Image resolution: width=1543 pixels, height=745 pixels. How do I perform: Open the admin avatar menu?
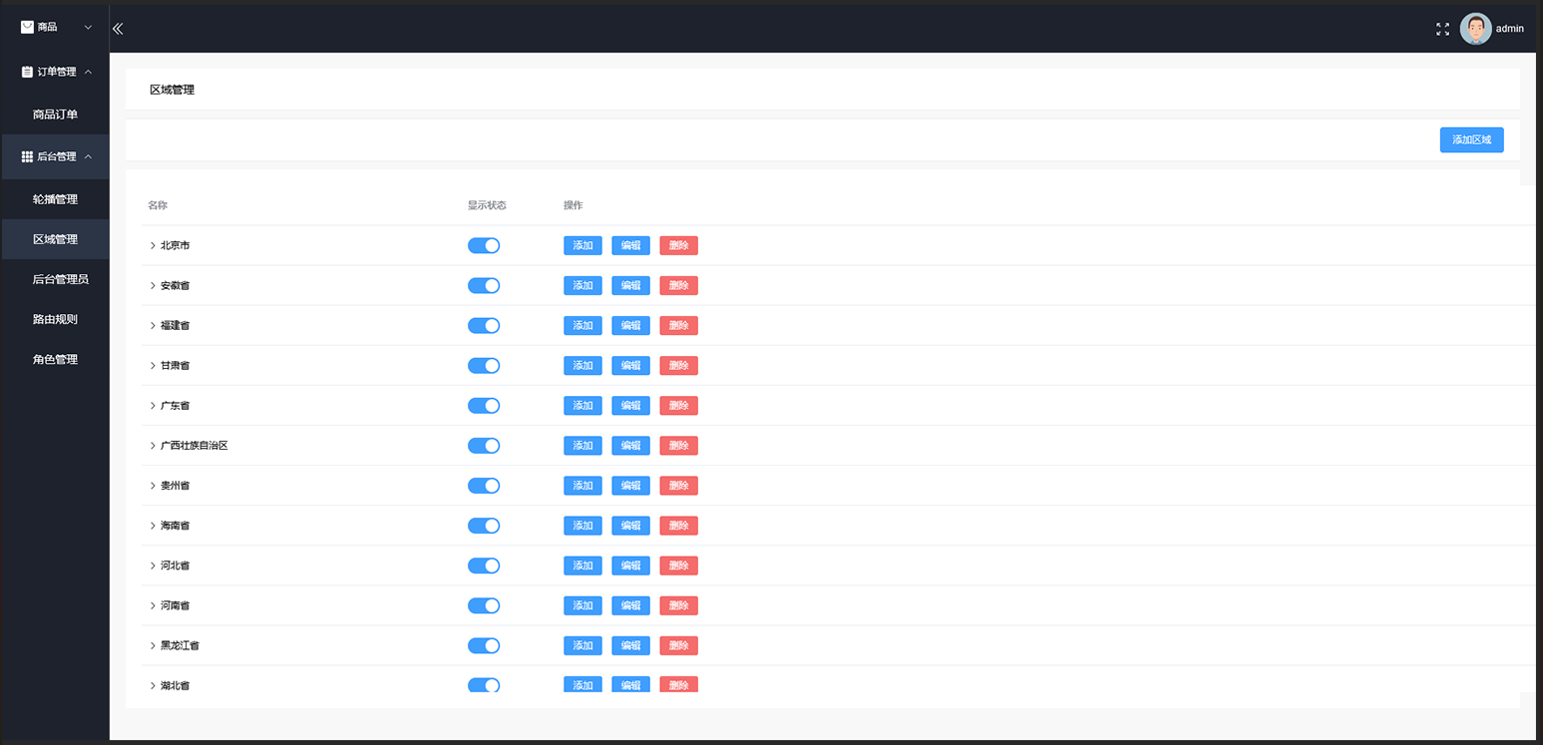click(x=1475, y=28)
